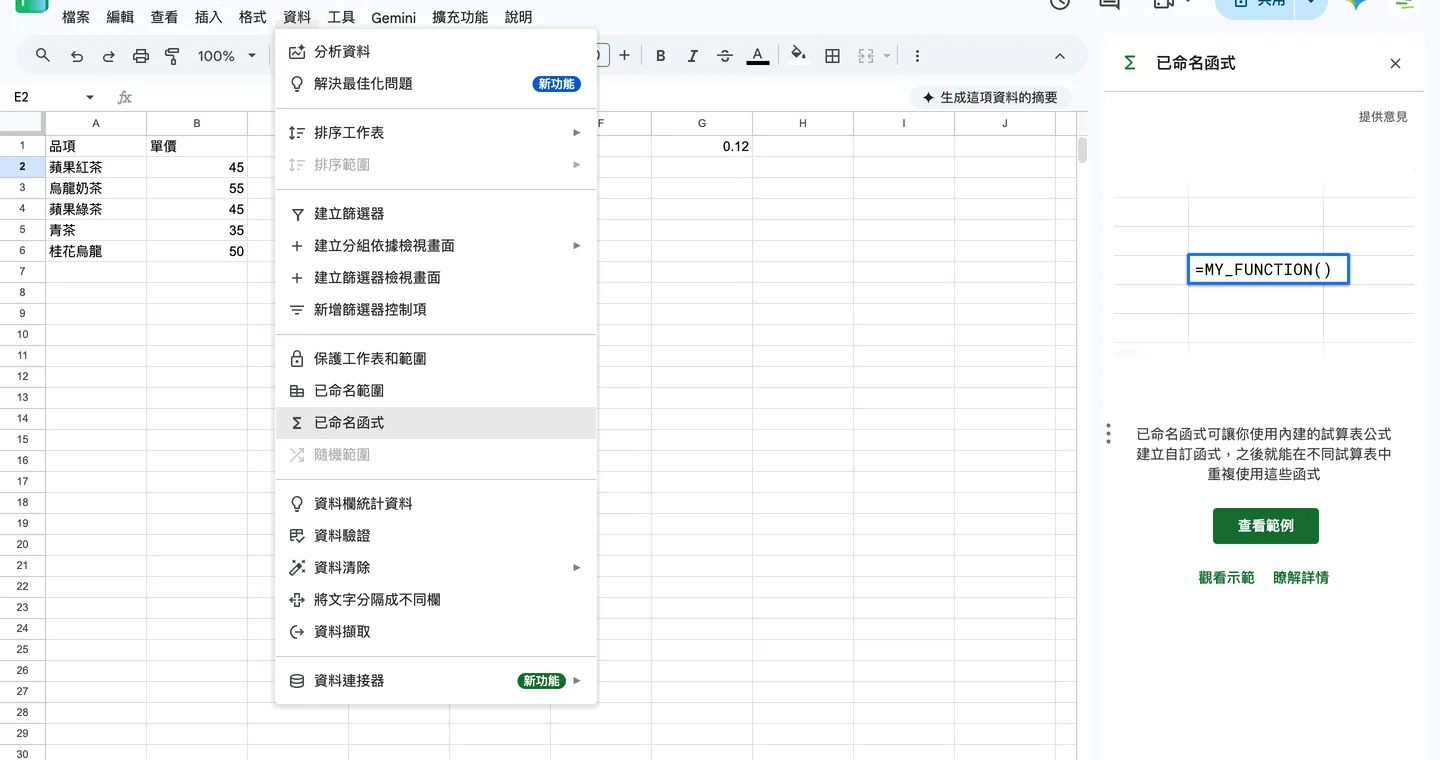Click the 提供意見 link in the side panel
The height and width of the screenshot is (760, 1440).
tap(1383, 116)
